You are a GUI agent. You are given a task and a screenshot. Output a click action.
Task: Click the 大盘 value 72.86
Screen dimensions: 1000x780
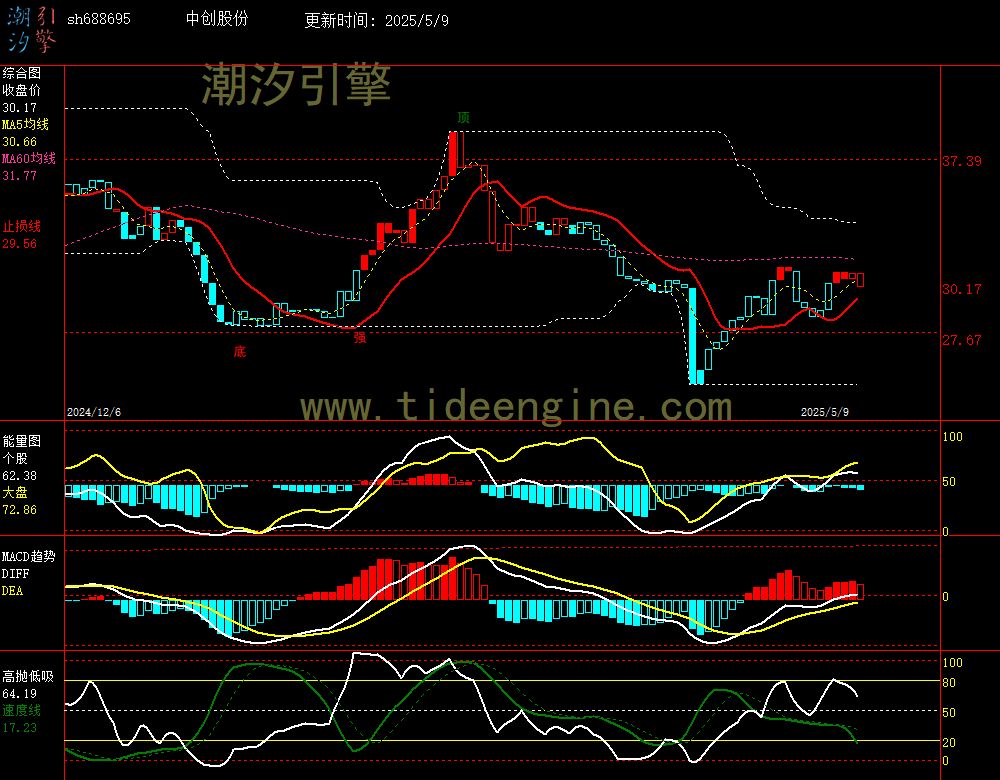pos(19,510)
